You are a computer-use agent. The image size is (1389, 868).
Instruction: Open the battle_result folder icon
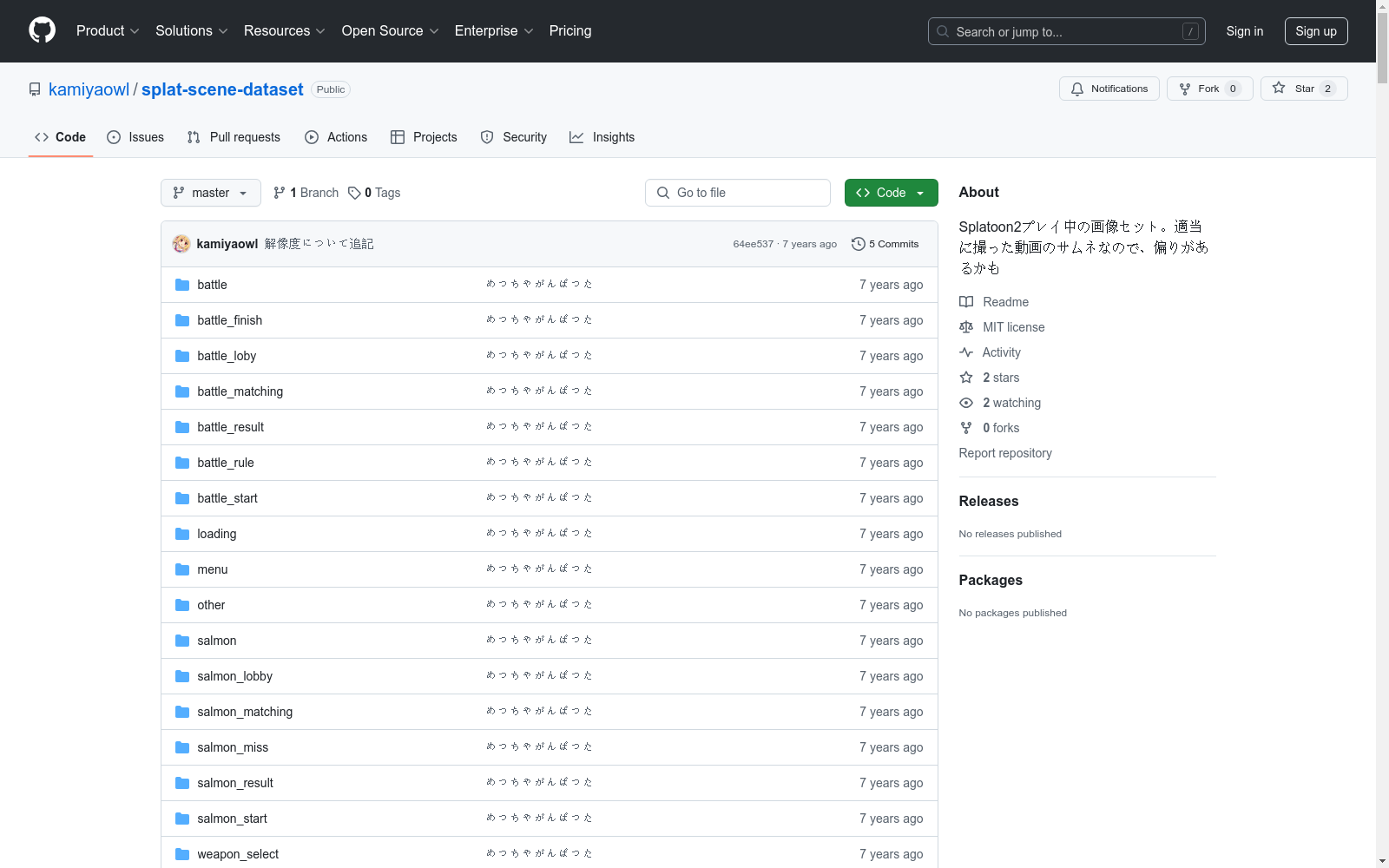point(182,427)
